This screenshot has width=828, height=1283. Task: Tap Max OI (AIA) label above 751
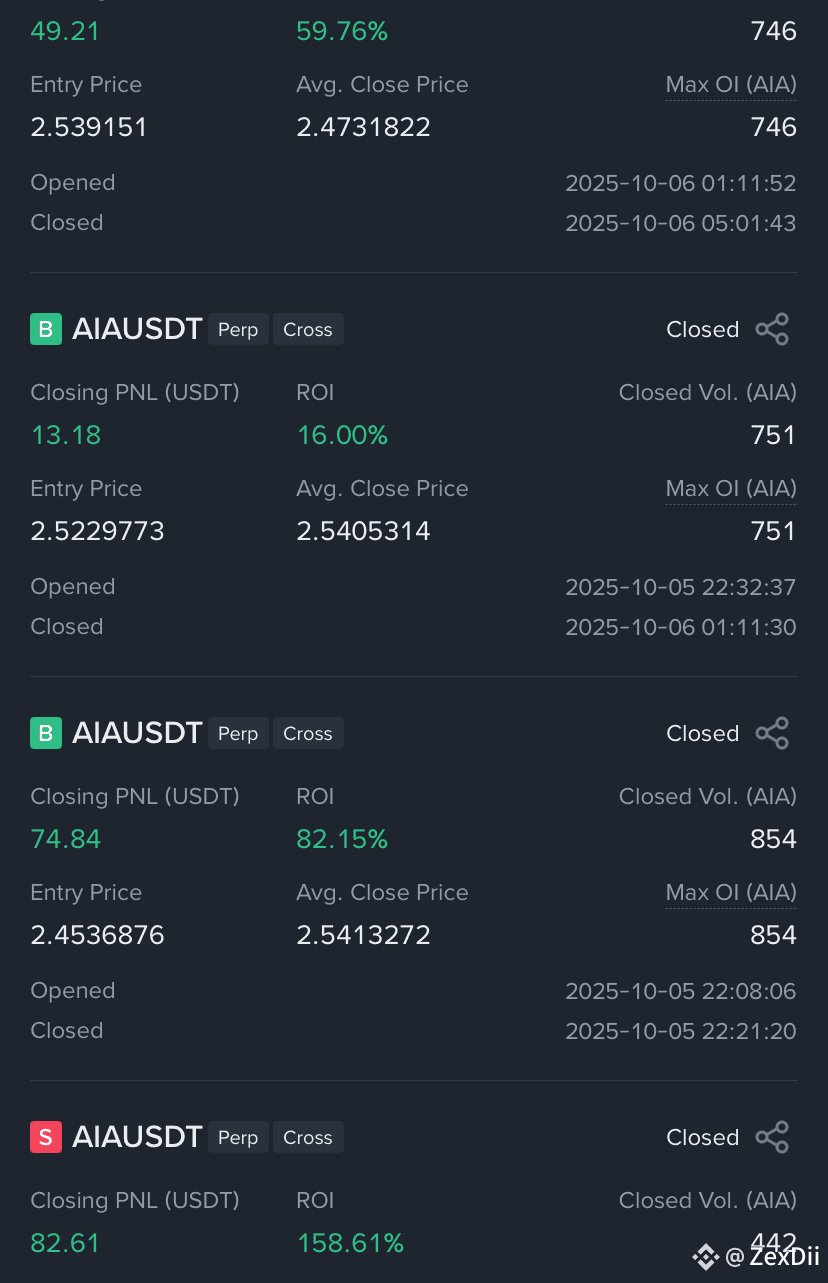click(x=731, y=489)
